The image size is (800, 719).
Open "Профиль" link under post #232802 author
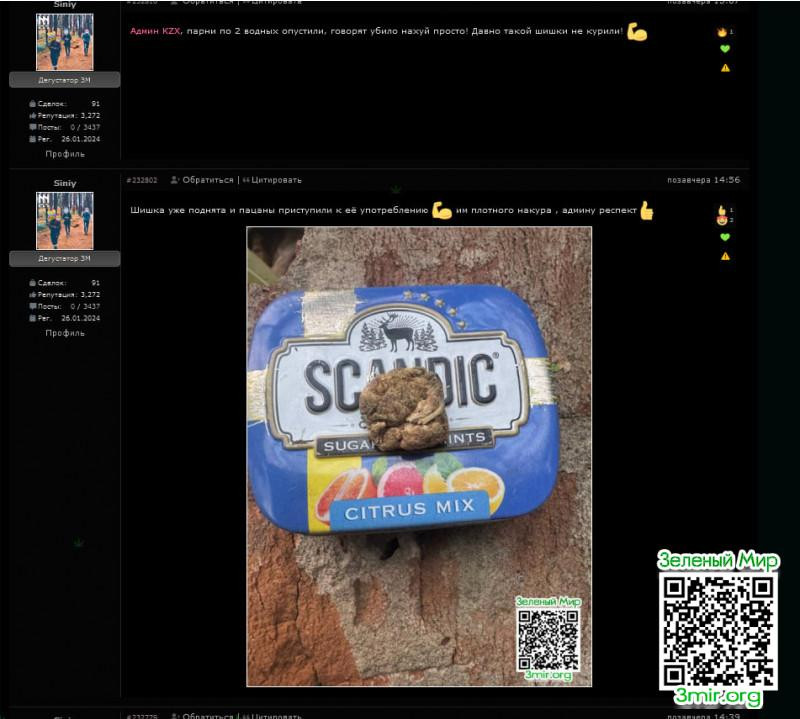[x=65, y=333]
